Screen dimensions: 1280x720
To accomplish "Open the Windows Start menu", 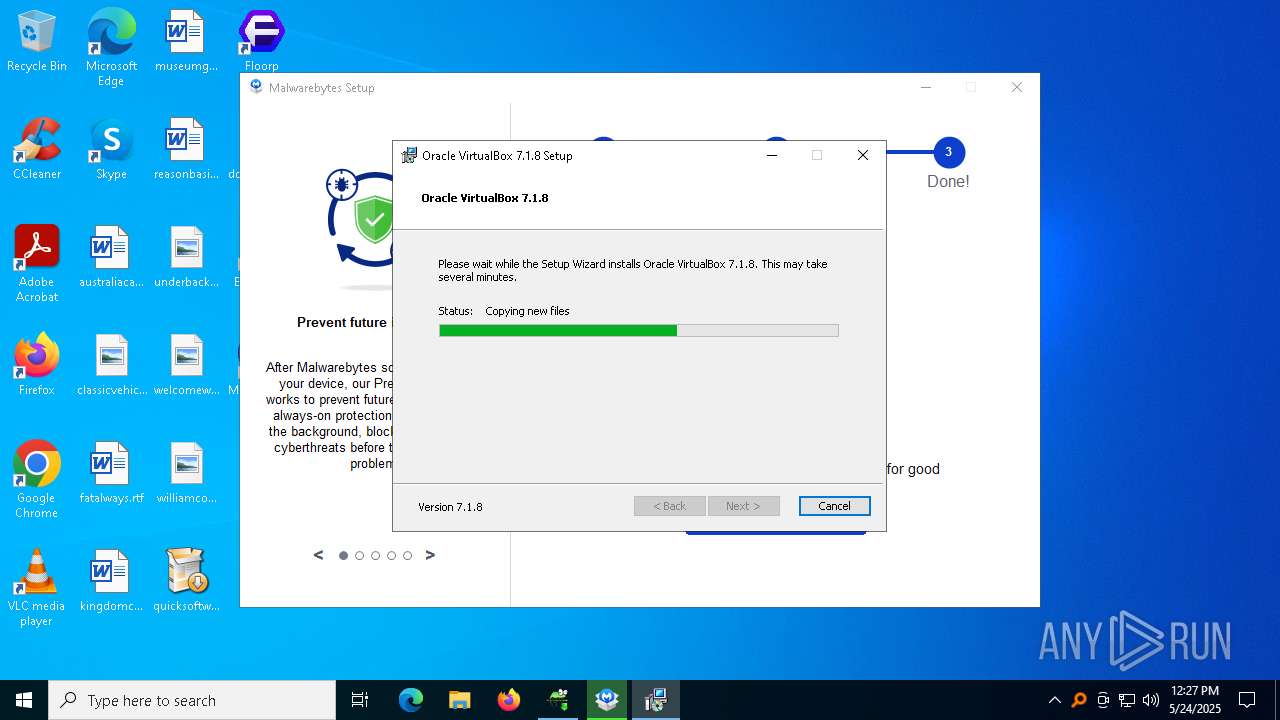I will 24,700.
